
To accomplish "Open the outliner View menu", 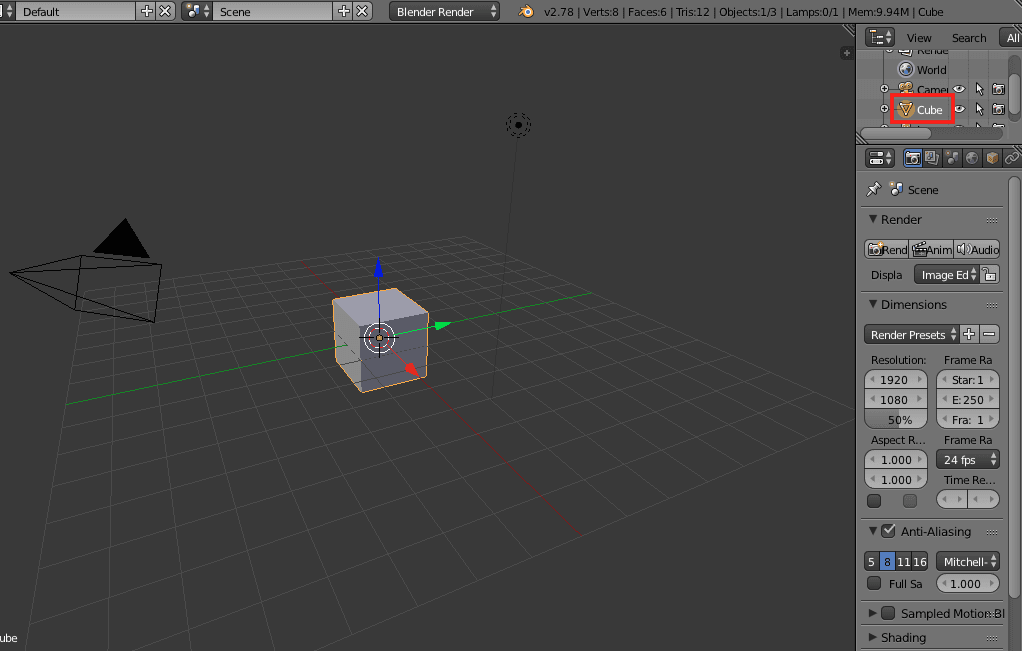I will click(919, 38).
